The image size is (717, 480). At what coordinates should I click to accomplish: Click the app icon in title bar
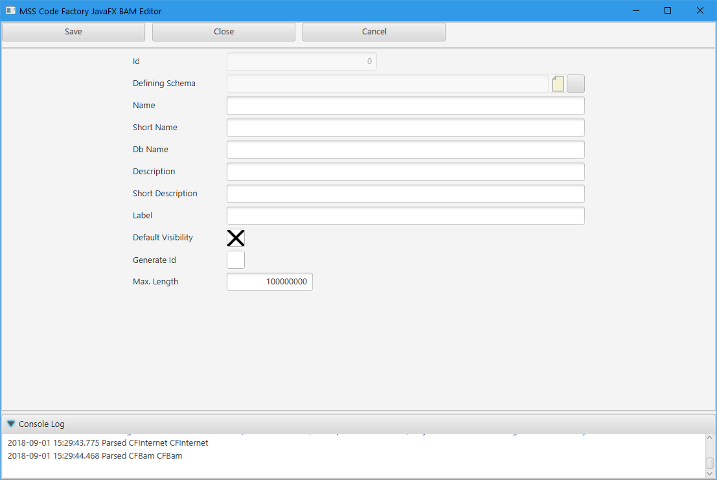click(x=9, y=10)
